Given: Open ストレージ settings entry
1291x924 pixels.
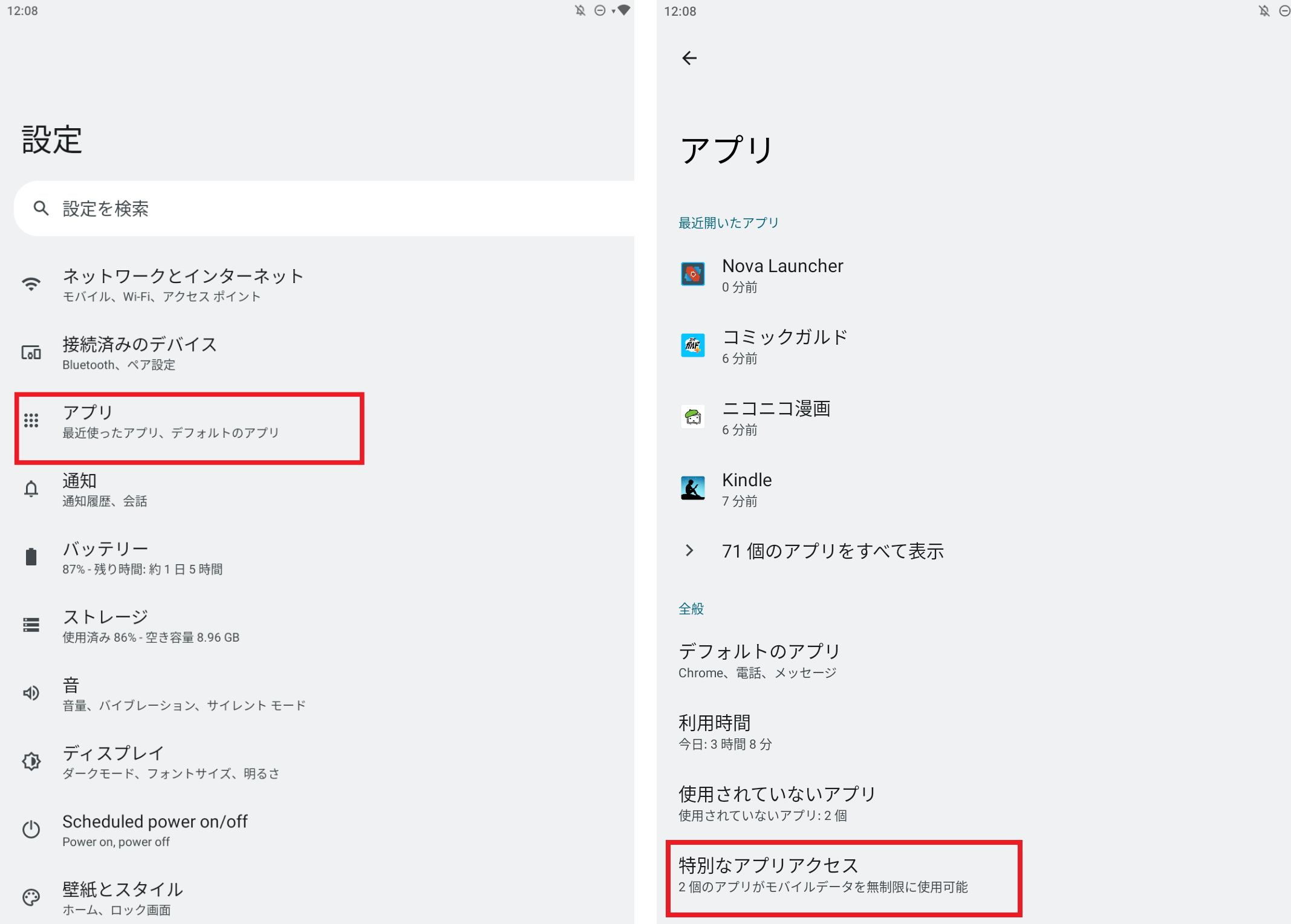Looking at the screenshot, I should point(151,625).
